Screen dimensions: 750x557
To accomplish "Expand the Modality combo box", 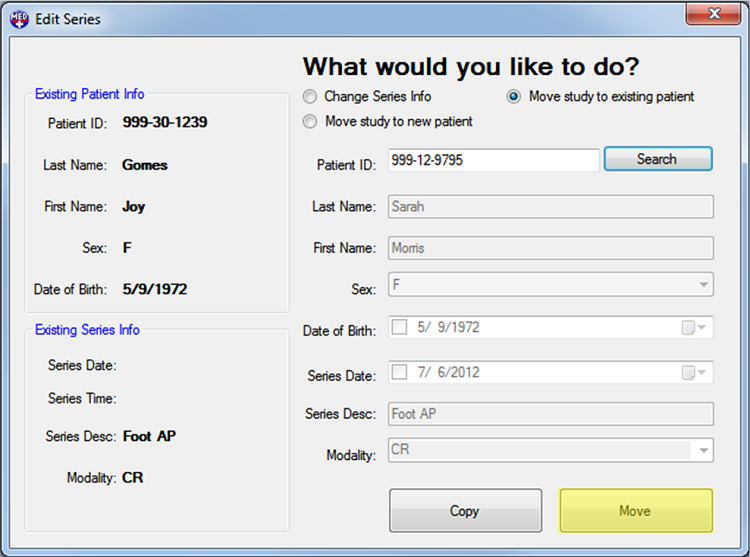I will [705, 451].
